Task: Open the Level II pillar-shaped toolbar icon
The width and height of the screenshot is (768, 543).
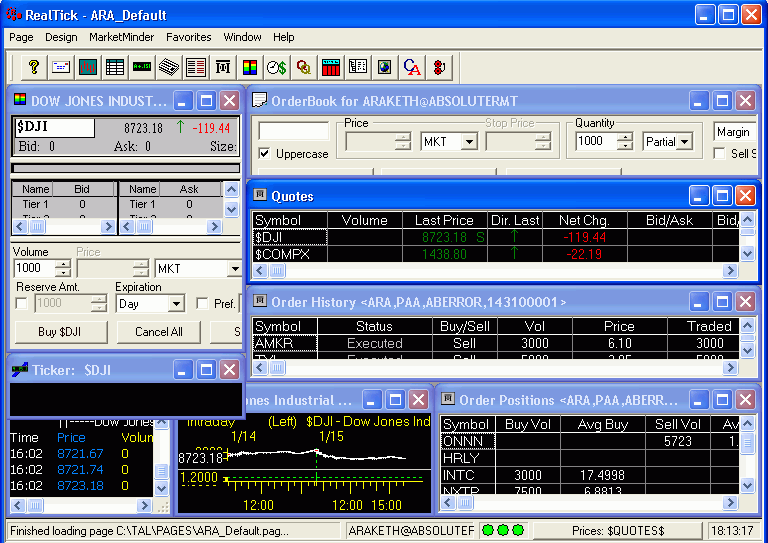Action: [223, 67]
